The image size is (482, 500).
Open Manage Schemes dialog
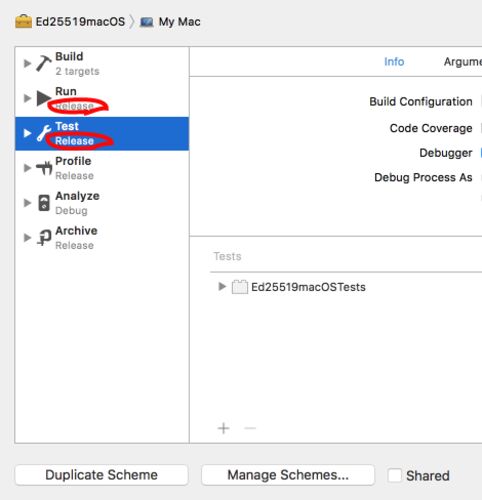(288, 475)
